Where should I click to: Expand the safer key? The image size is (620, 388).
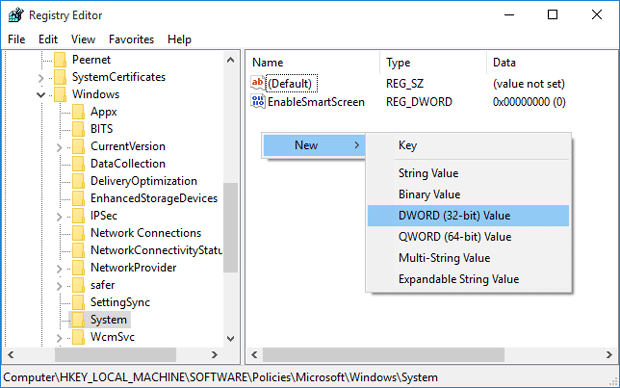(x=59, y=286)
